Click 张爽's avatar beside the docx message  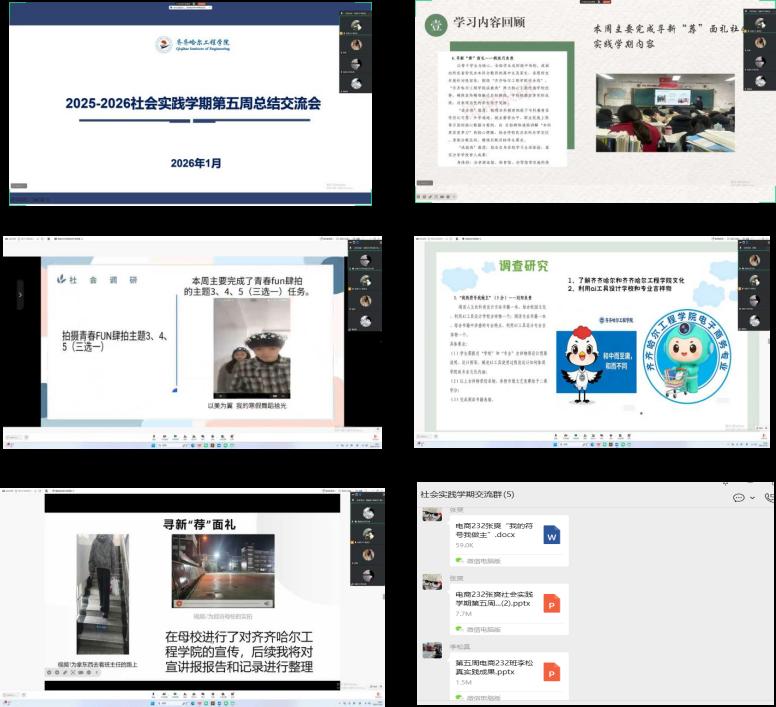(432, 515)
